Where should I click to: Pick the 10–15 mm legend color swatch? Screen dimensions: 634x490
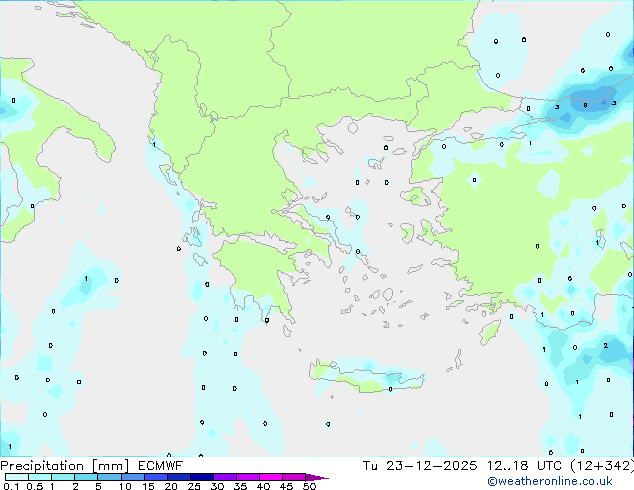133,477
